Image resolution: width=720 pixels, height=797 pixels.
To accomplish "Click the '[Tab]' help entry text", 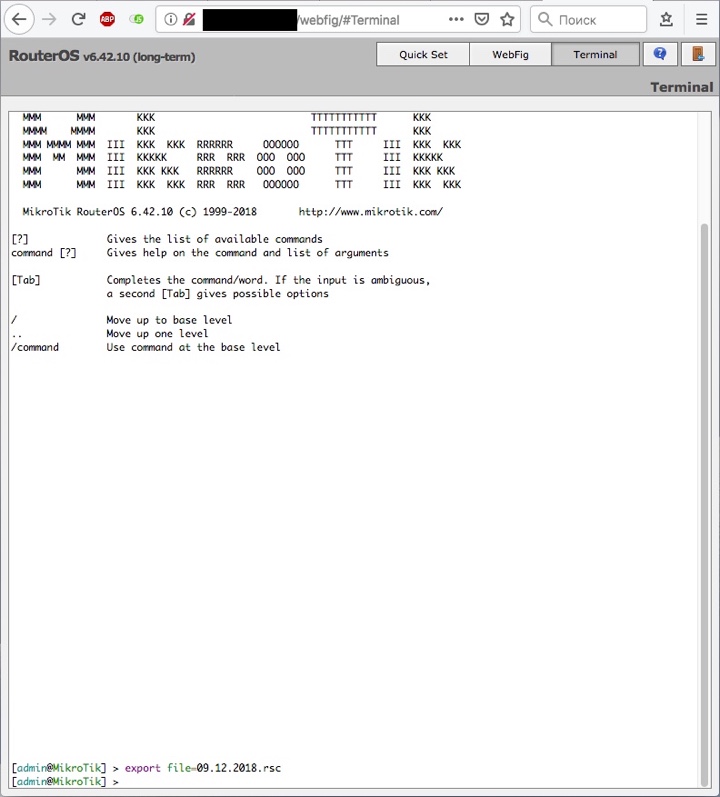I will click(26, 280).
